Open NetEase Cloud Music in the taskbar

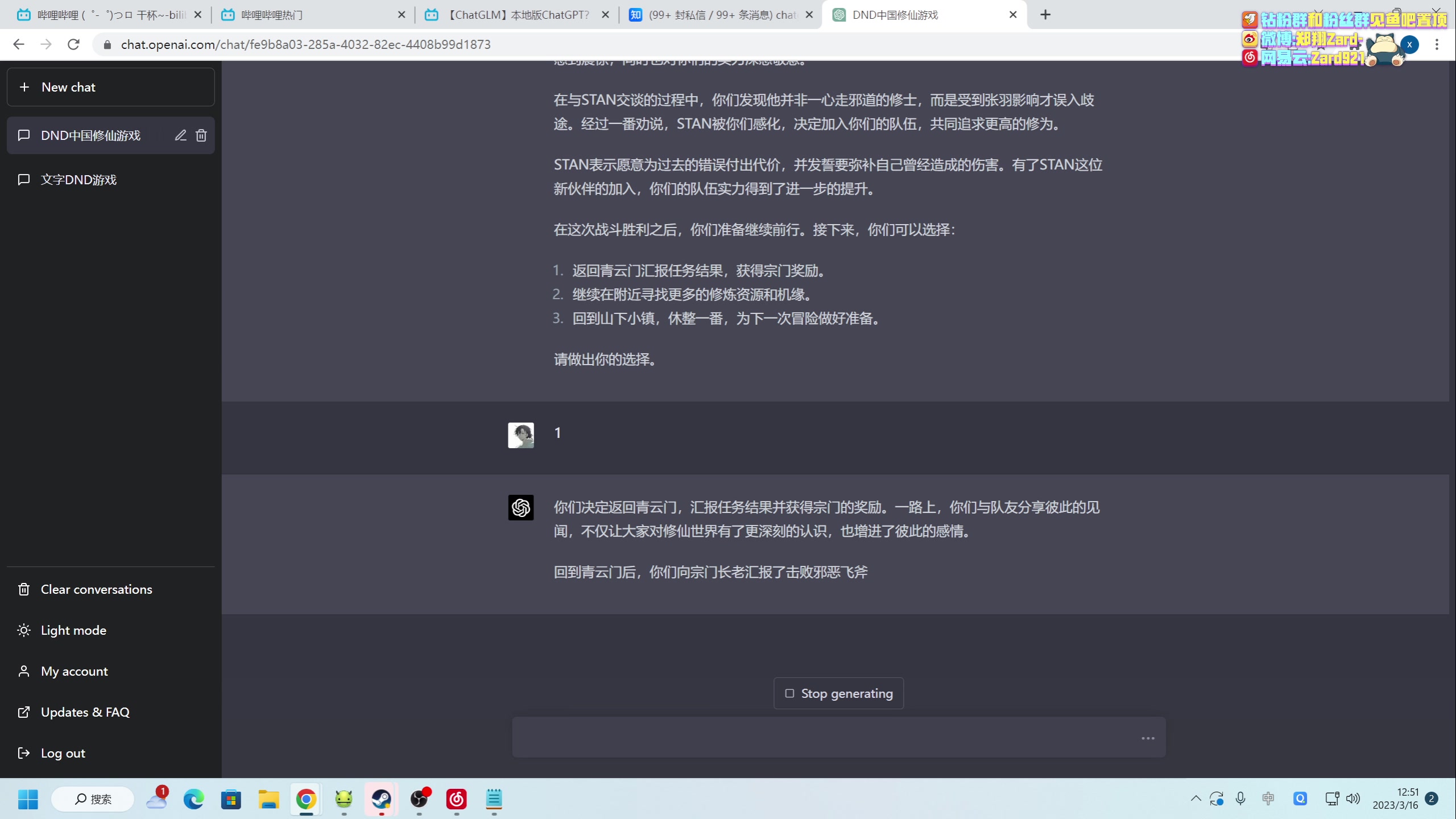(x=456, y=799)
